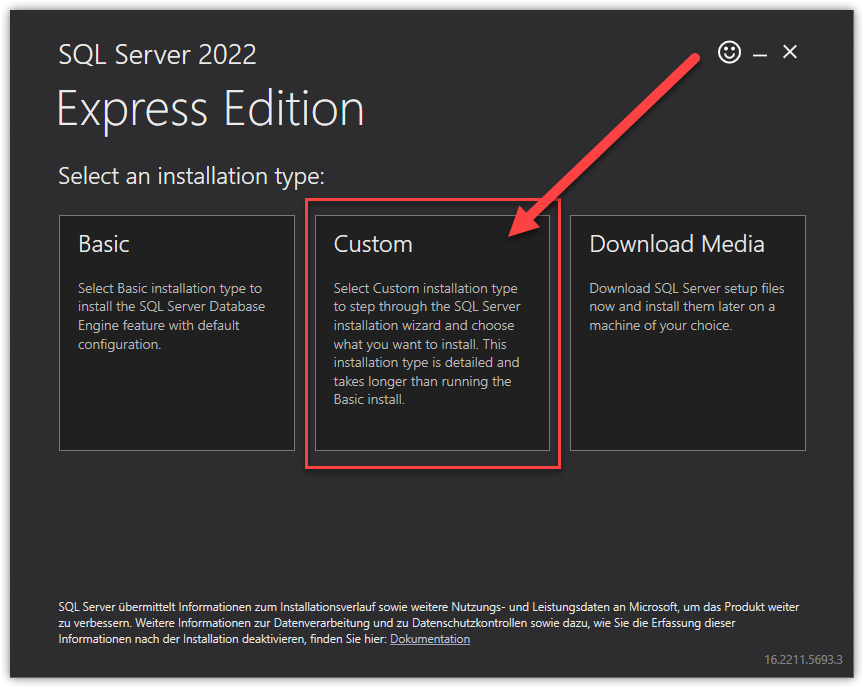Choose the Custom installation type
Image resolution: width=864 pixels, height=688 pixels.
coord(432,333)
